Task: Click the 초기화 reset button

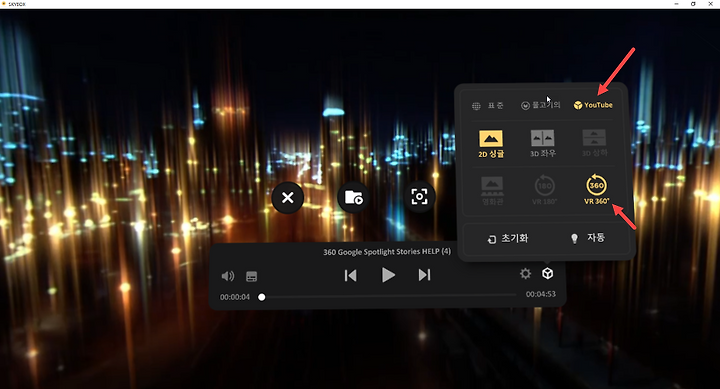Action: [507, 238]
